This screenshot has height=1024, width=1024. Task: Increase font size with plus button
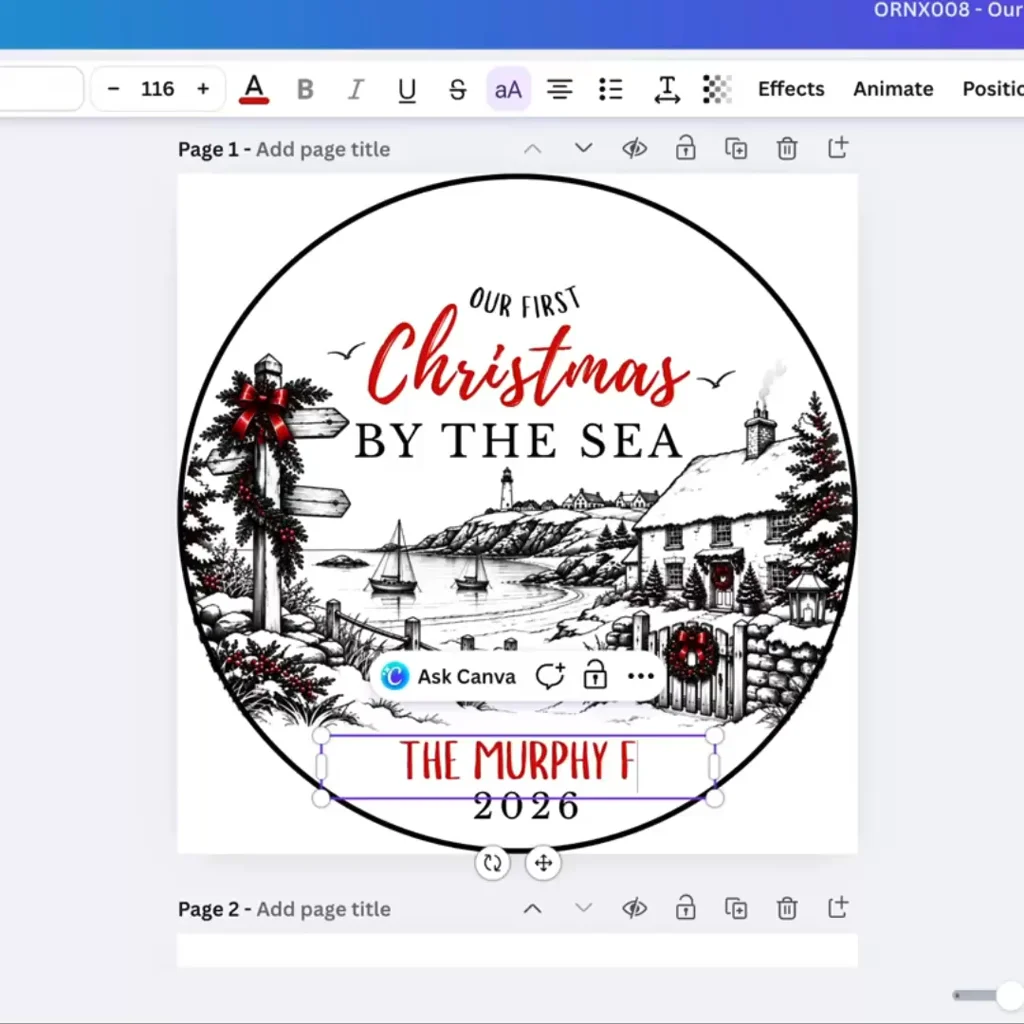(203, 89)
